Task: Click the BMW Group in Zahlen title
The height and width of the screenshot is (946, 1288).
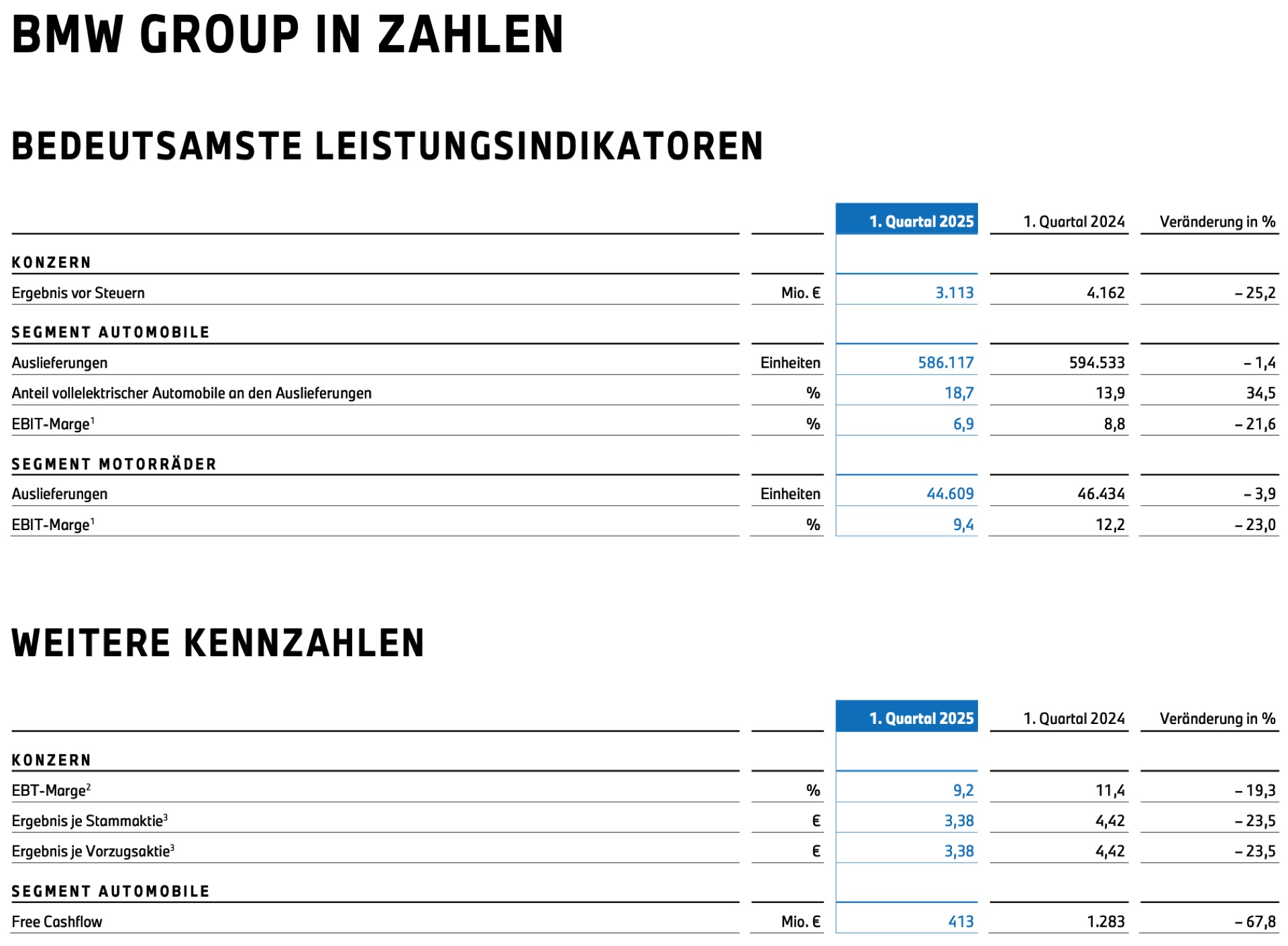Action: [x=287, y=35]
